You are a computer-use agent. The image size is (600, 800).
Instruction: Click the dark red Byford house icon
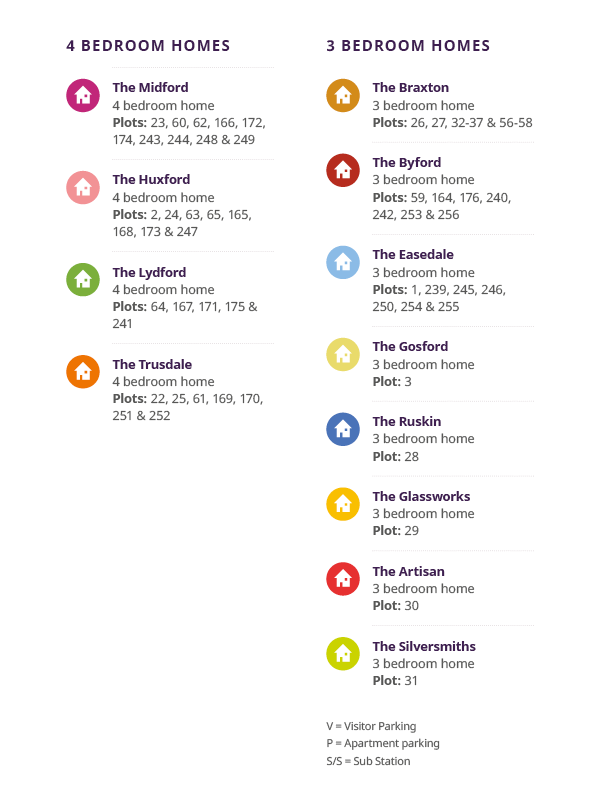(343, 170)
